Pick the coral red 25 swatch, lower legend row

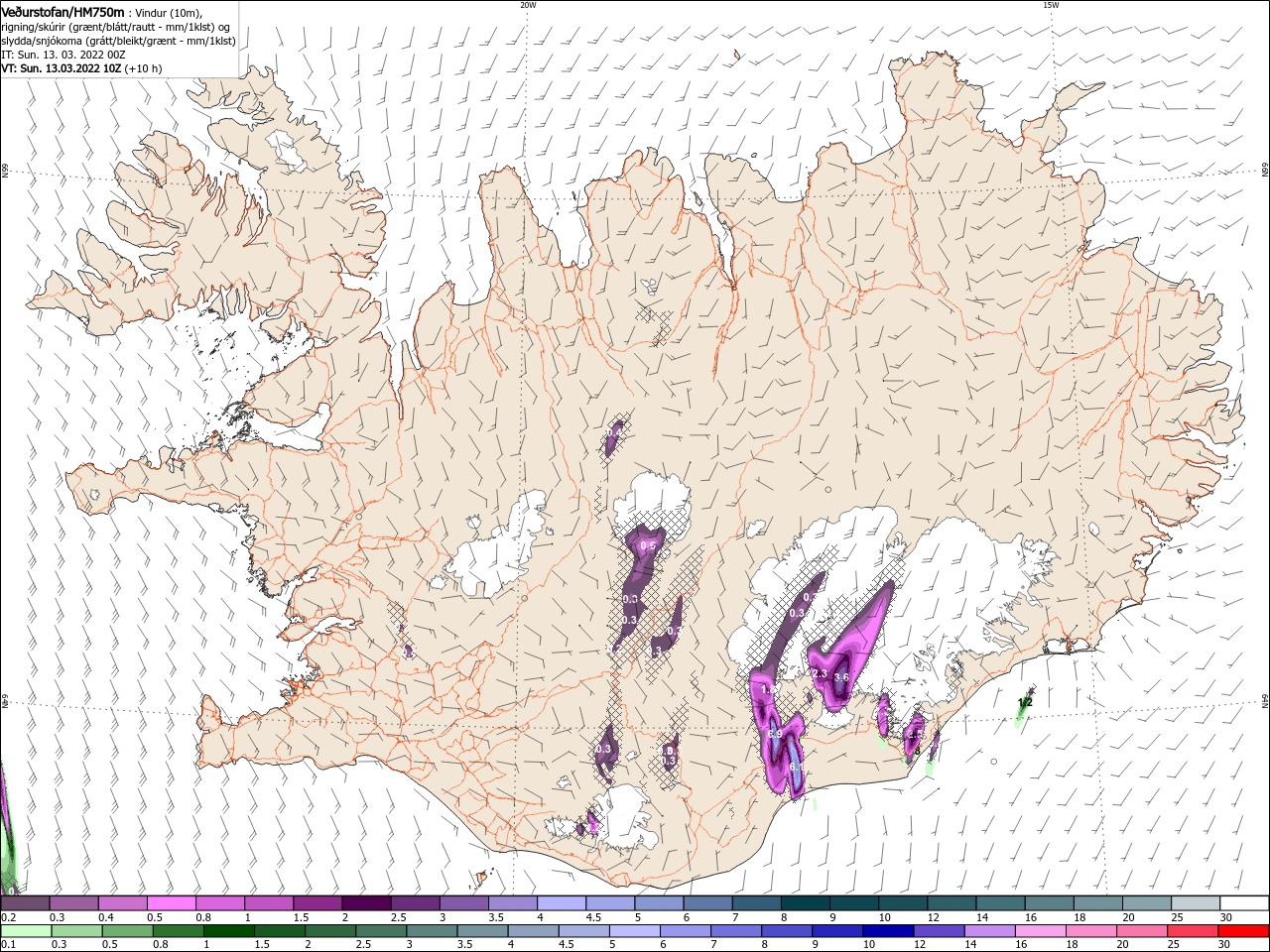pos(1194,930)
